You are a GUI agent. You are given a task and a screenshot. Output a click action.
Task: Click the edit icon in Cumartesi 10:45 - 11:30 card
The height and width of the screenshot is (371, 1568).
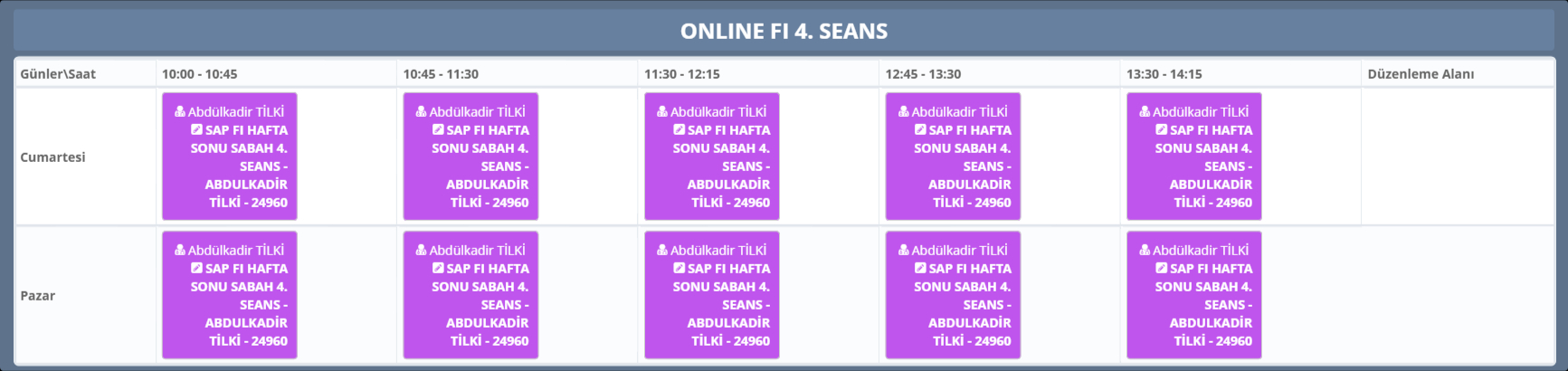(438, 129)
